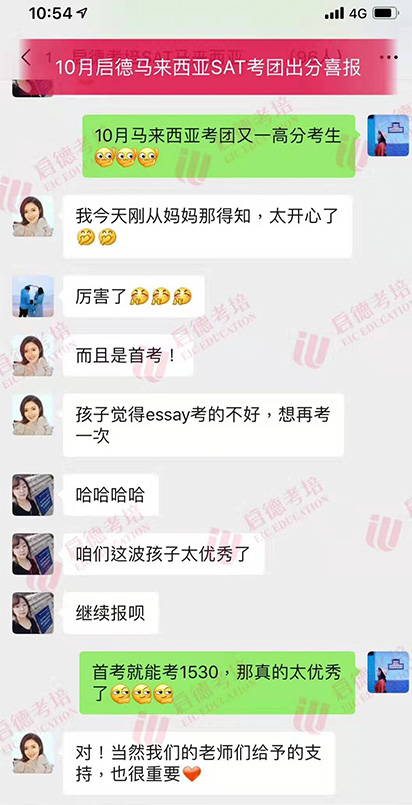This screenshot has height=805, width=412.
Task: Tap the avatar beside '继续报呗' message
Action: (x=33, y=612)
